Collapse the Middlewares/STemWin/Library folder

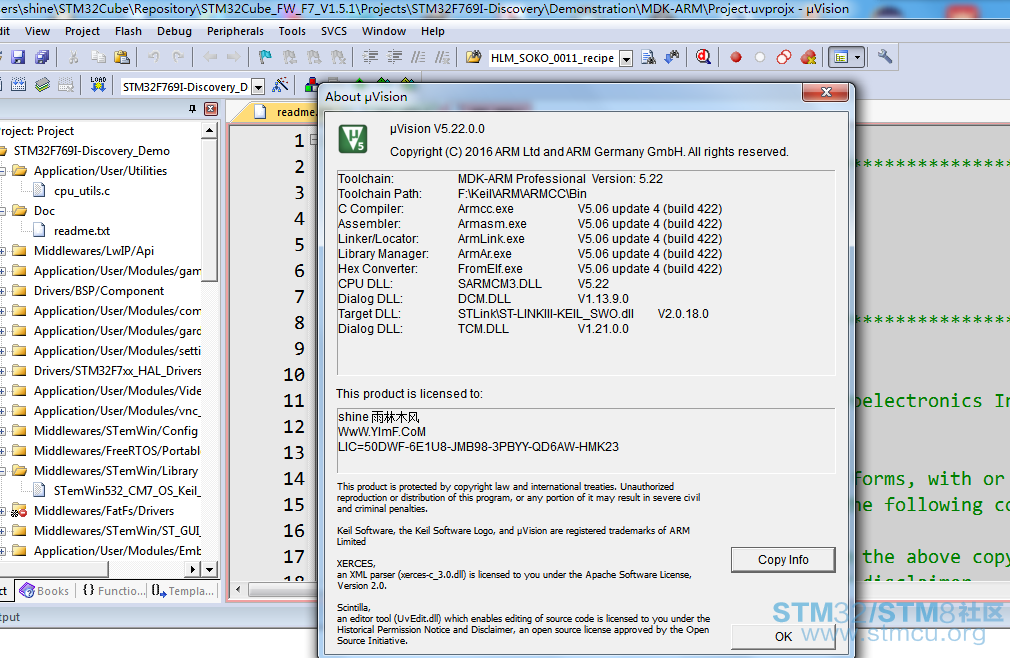pos(3,471)
